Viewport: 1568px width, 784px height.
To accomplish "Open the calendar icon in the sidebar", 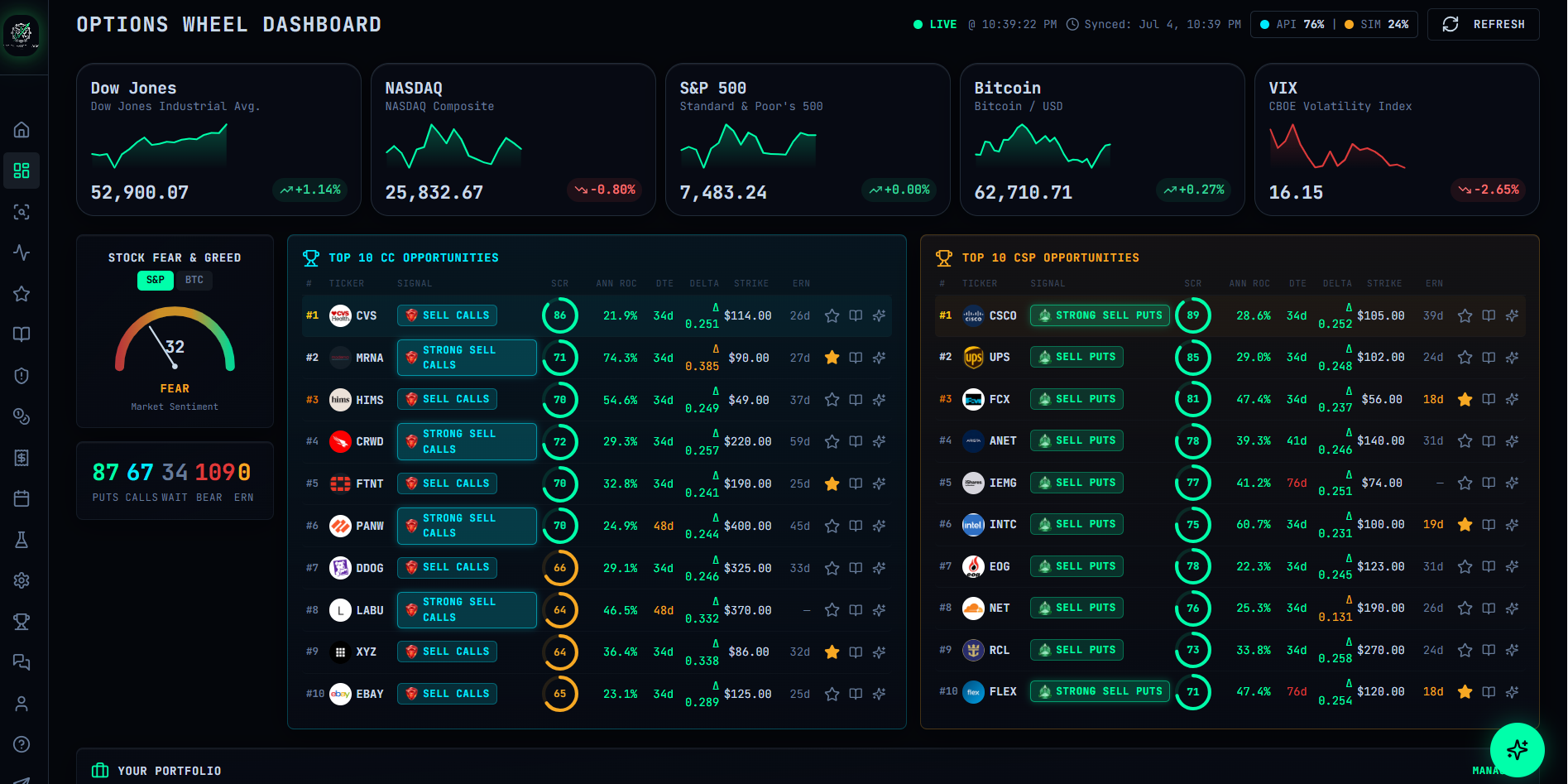I will [22, 498].
